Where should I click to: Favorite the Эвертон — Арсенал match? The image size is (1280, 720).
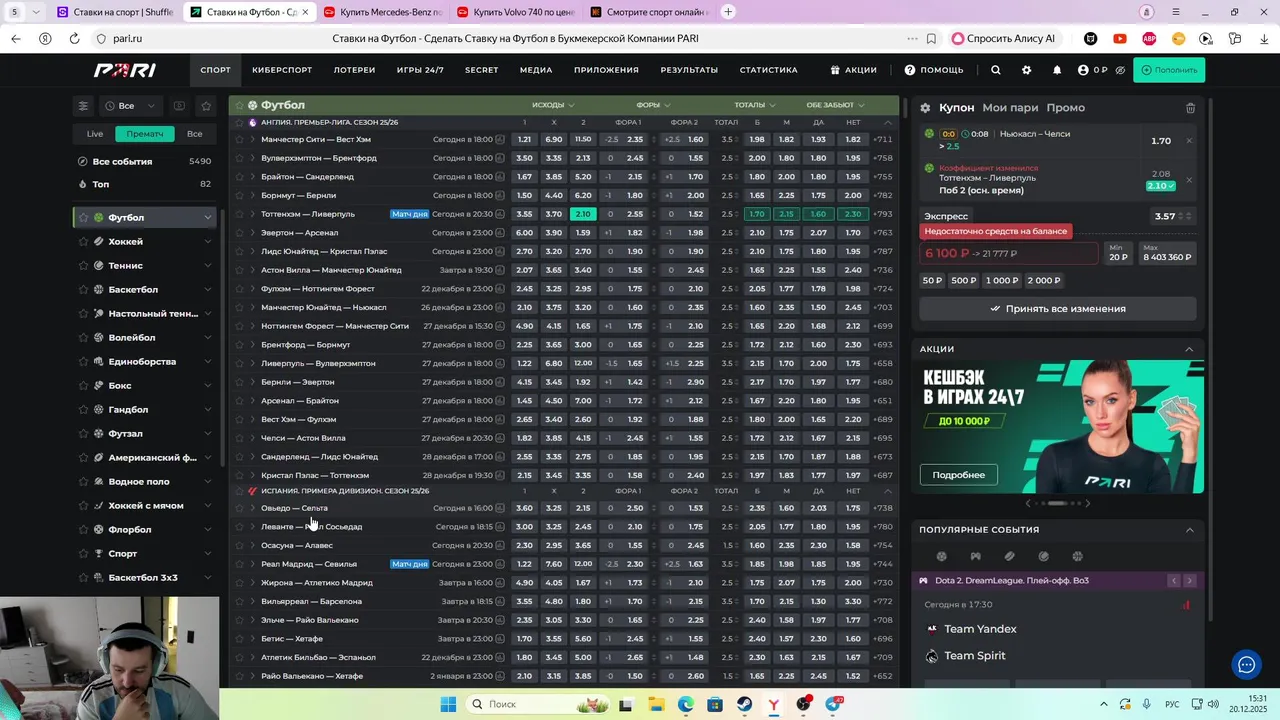[x=239, y=232]
